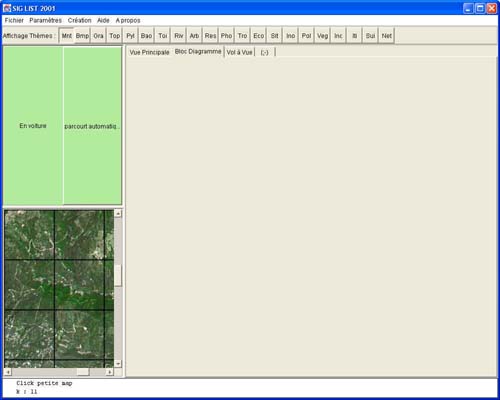Open the Paramètres menu
500x400 pixels.
[x=45, y=20]
